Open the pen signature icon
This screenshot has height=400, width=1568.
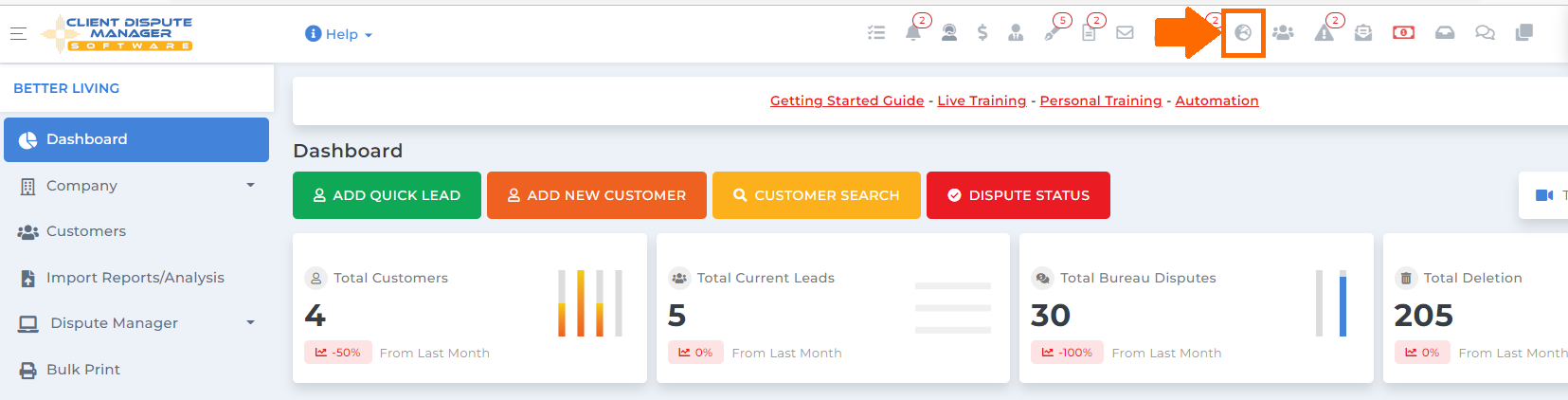coord(1053,33)
